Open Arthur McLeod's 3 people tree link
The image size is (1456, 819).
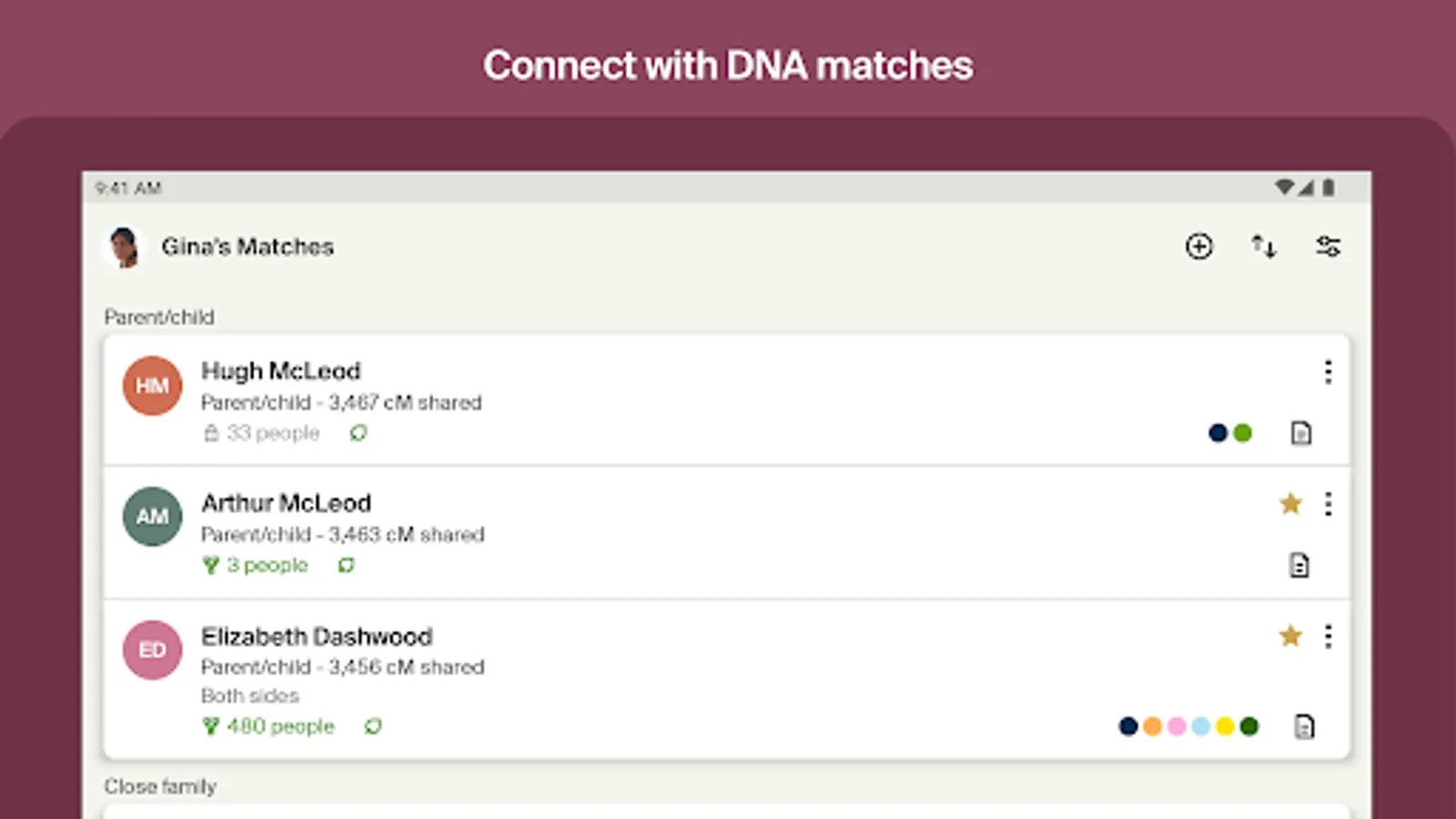(x=267, y=565)
